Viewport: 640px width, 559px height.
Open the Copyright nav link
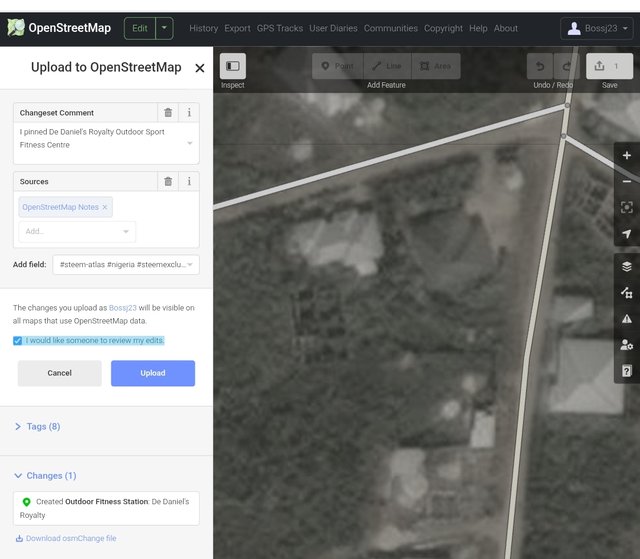[x=443, y=28]
